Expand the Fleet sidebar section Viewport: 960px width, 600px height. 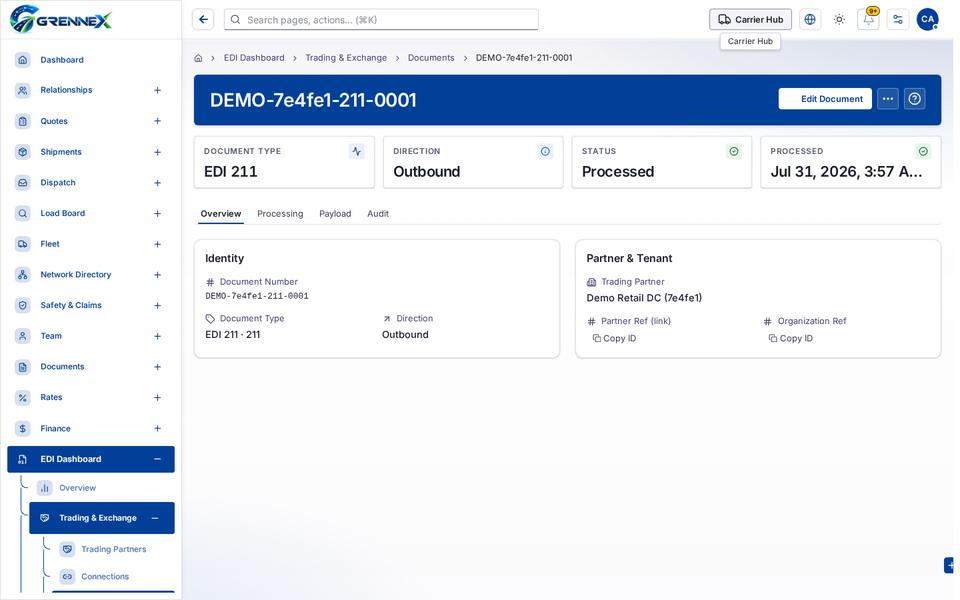pyautogui.click(x=157, y=244)
